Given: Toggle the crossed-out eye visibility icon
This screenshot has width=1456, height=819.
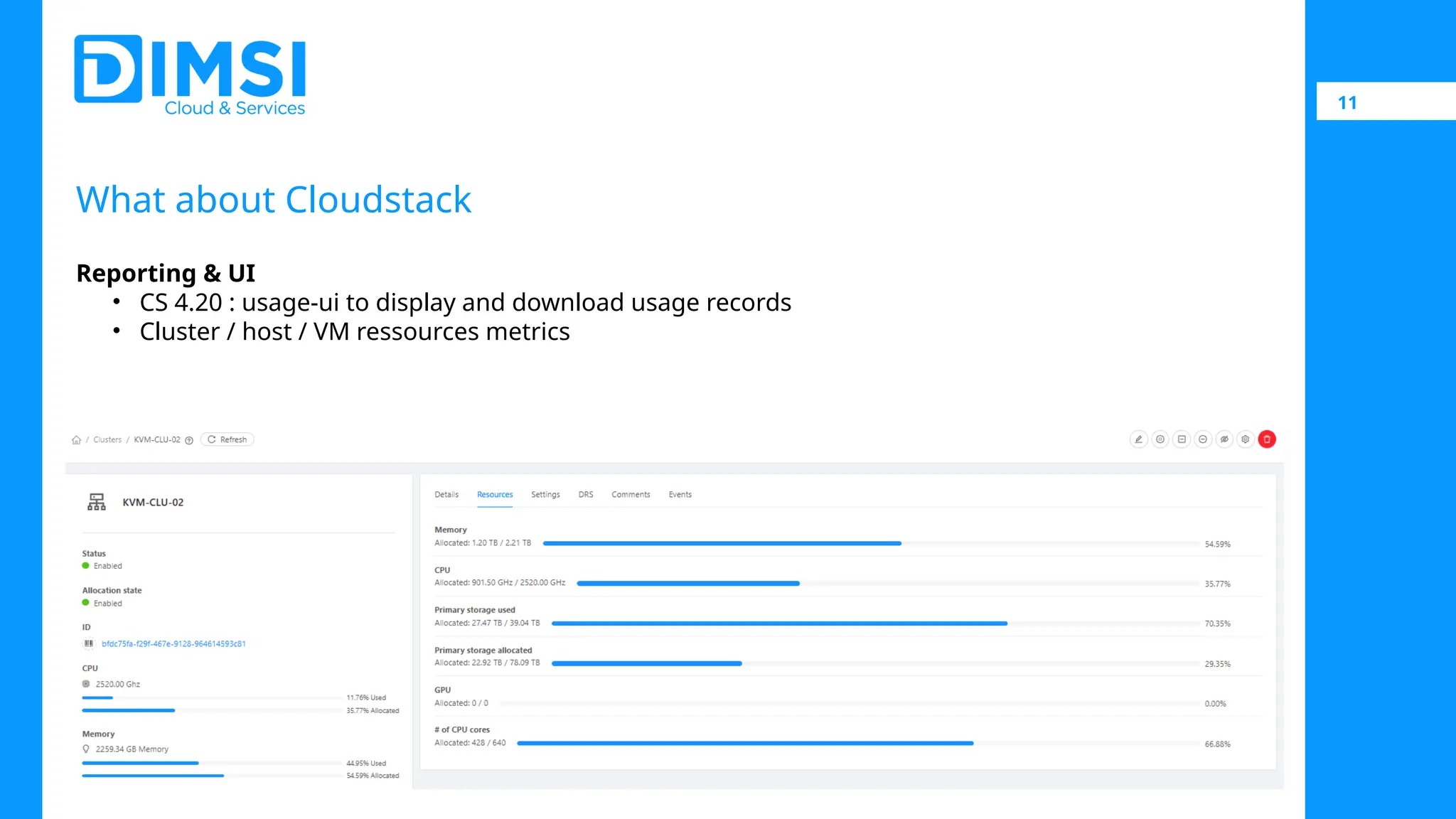Looking at the screenshot, I should coord(1224,439).
